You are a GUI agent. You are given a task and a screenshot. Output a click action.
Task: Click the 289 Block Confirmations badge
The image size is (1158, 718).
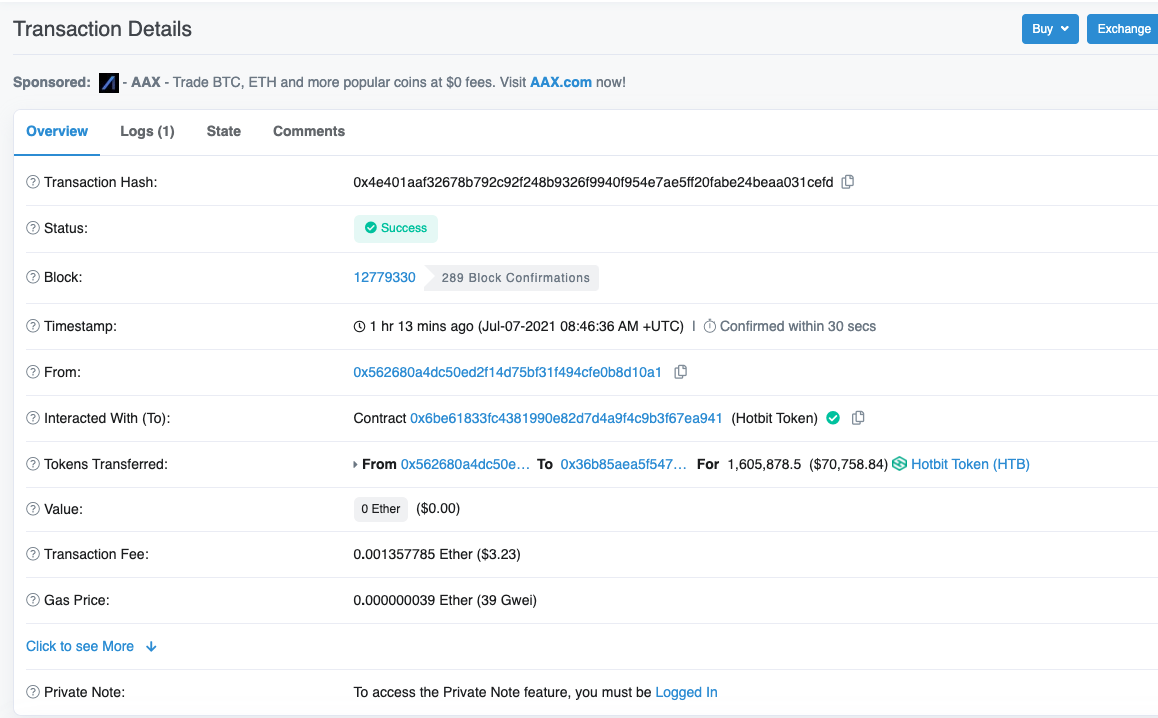pyautogui.click(x=515, y=278)
